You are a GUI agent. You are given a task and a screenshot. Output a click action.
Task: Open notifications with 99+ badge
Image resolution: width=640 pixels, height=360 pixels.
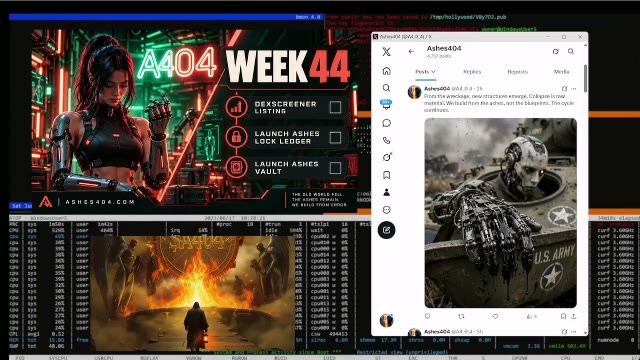386,105
